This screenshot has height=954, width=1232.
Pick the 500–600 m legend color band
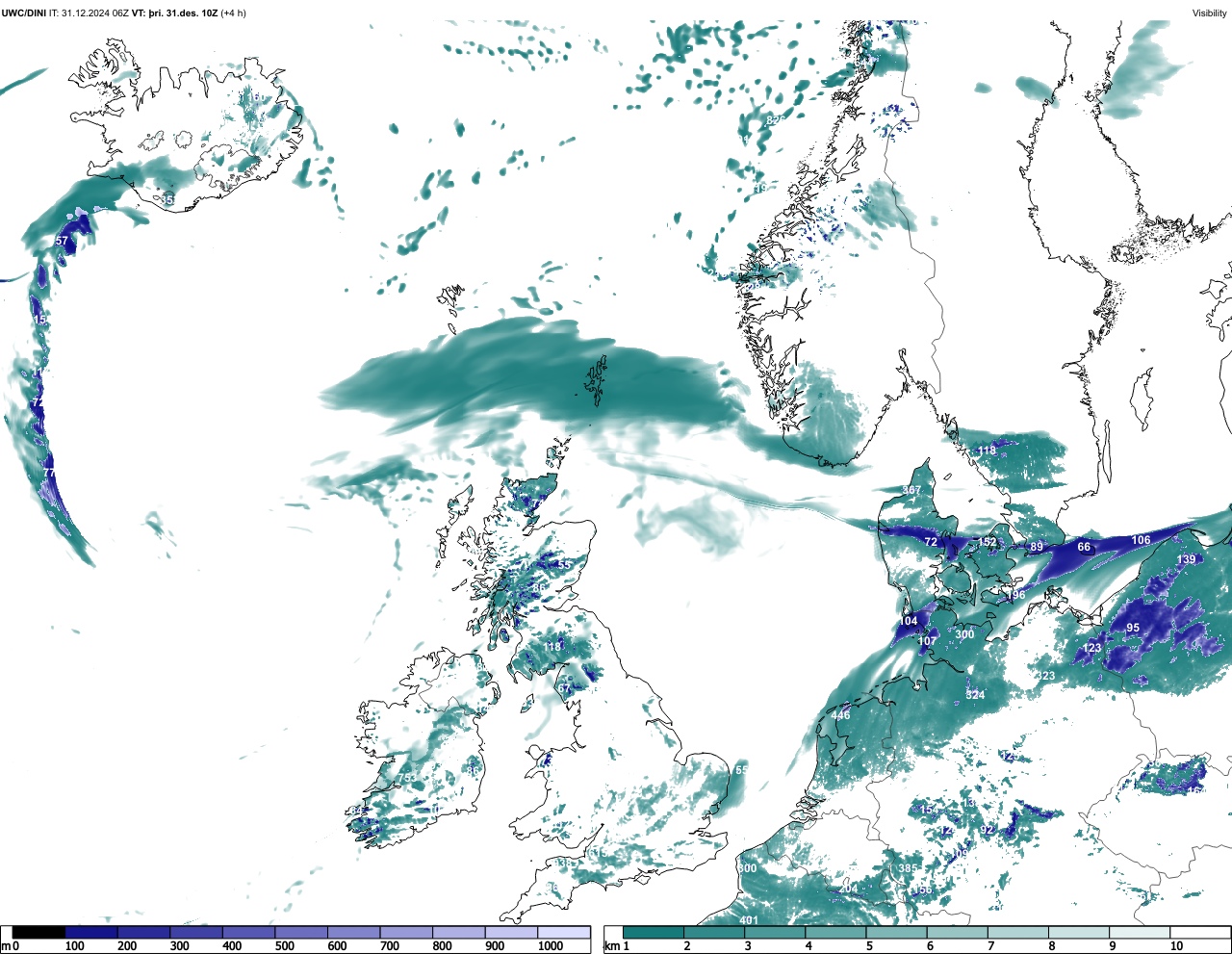(301, 932)
